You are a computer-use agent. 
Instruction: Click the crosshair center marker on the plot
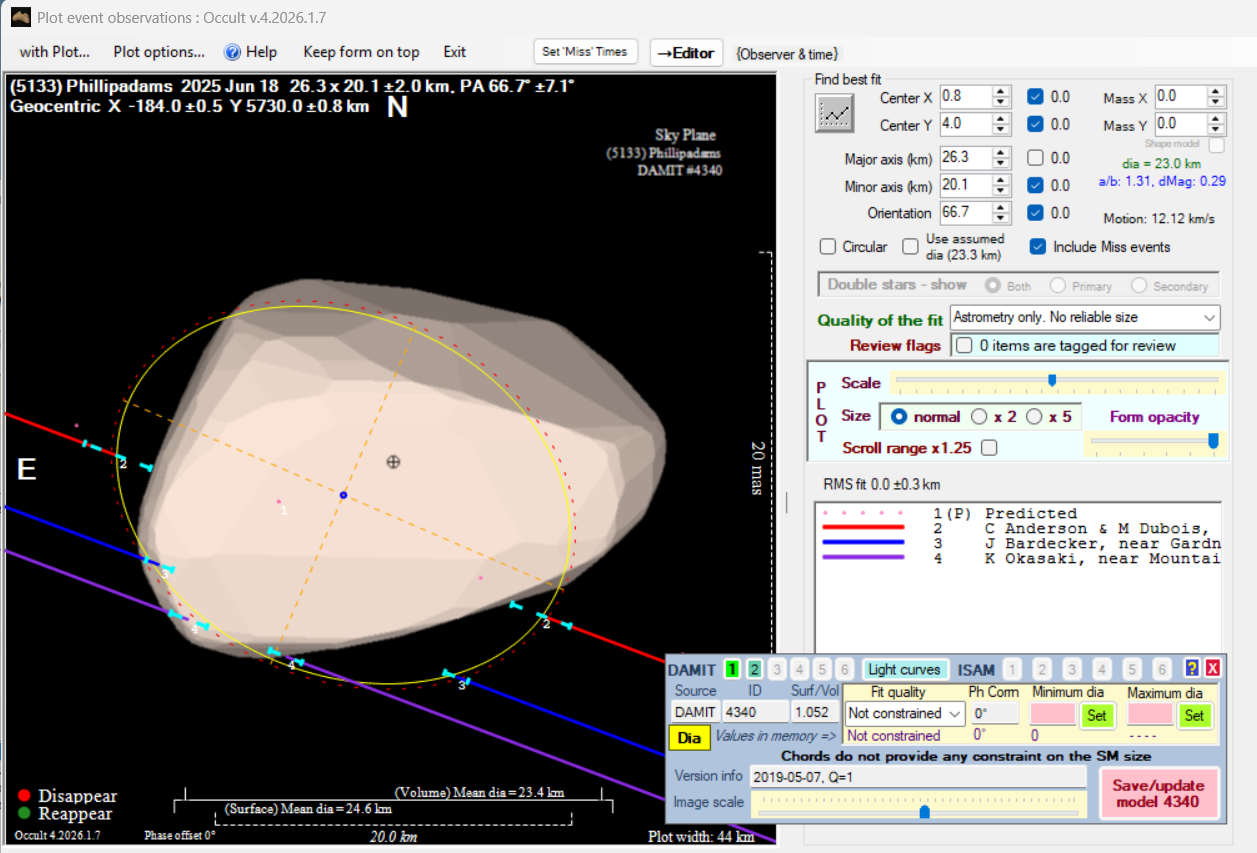click(394, 461)
